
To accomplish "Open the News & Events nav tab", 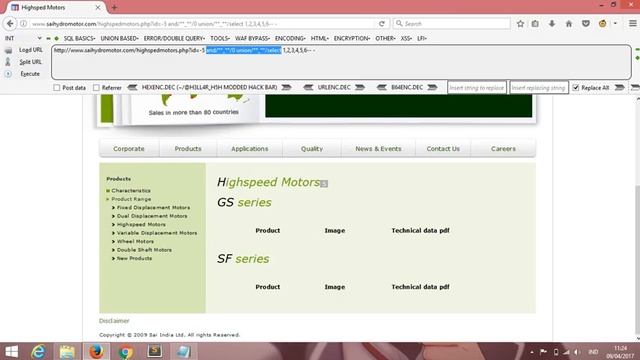I will pos(378,149).
